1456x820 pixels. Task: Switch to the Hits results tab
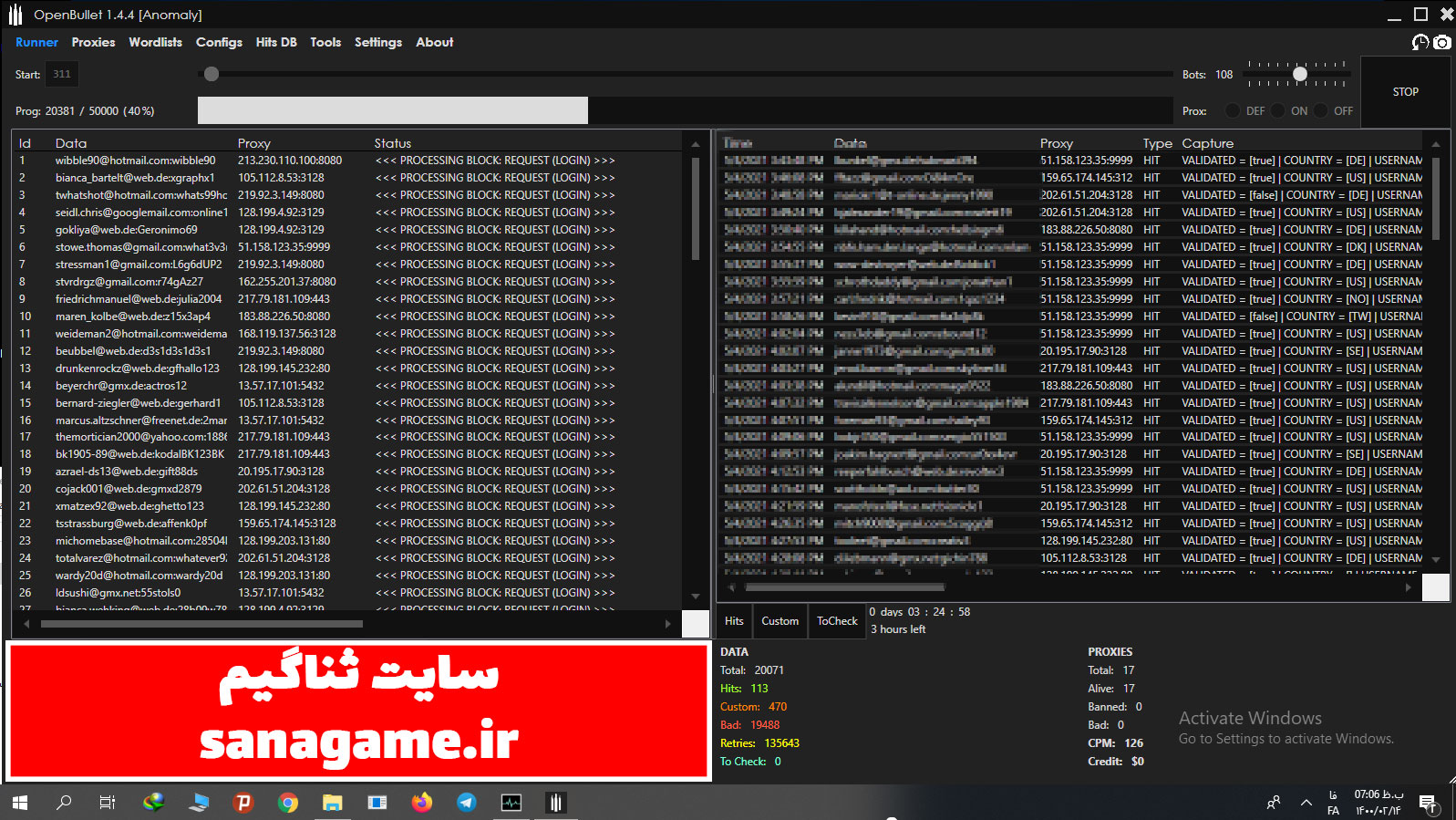click(735, 621)
